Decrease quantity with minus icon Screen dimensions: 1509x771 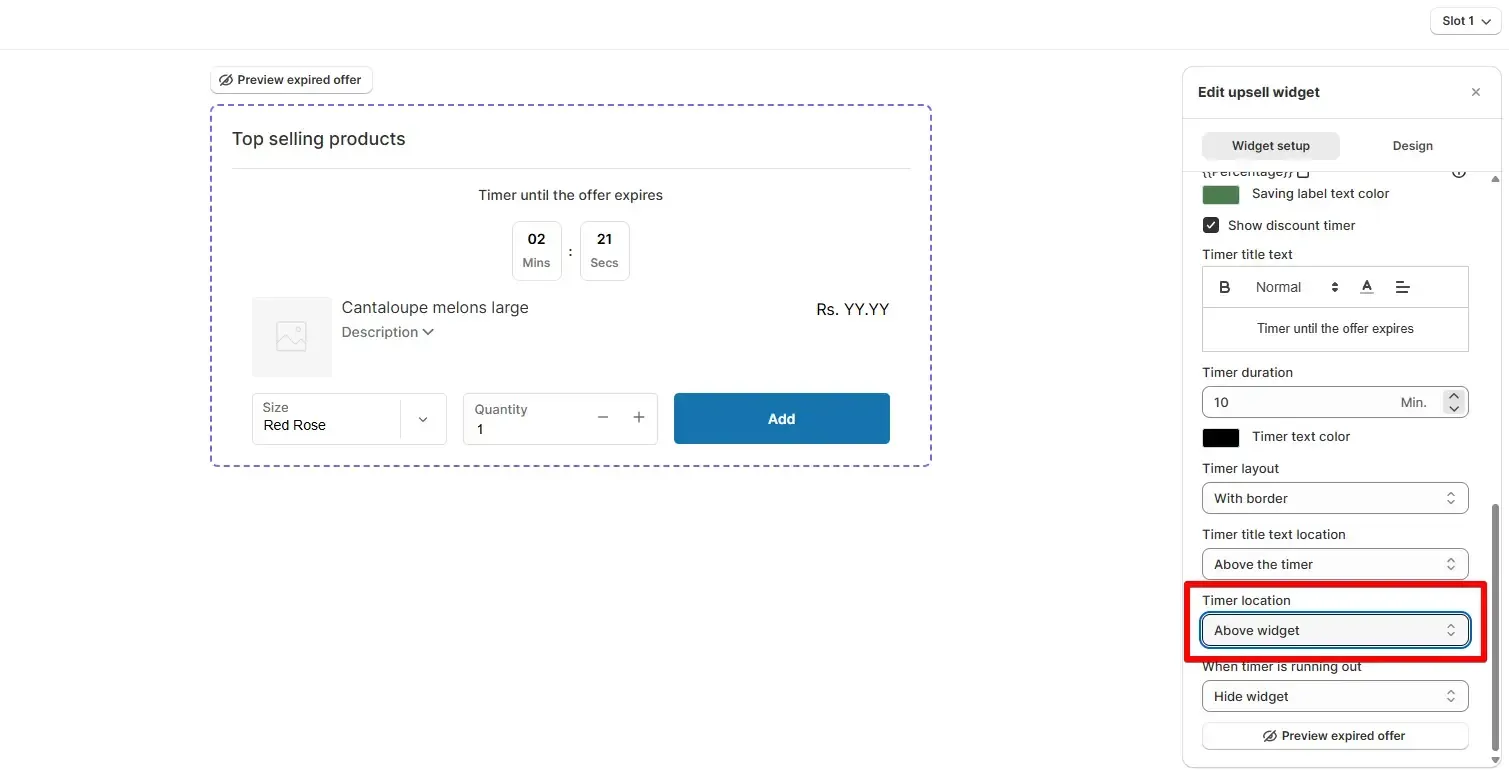click(x=603, y=417)
